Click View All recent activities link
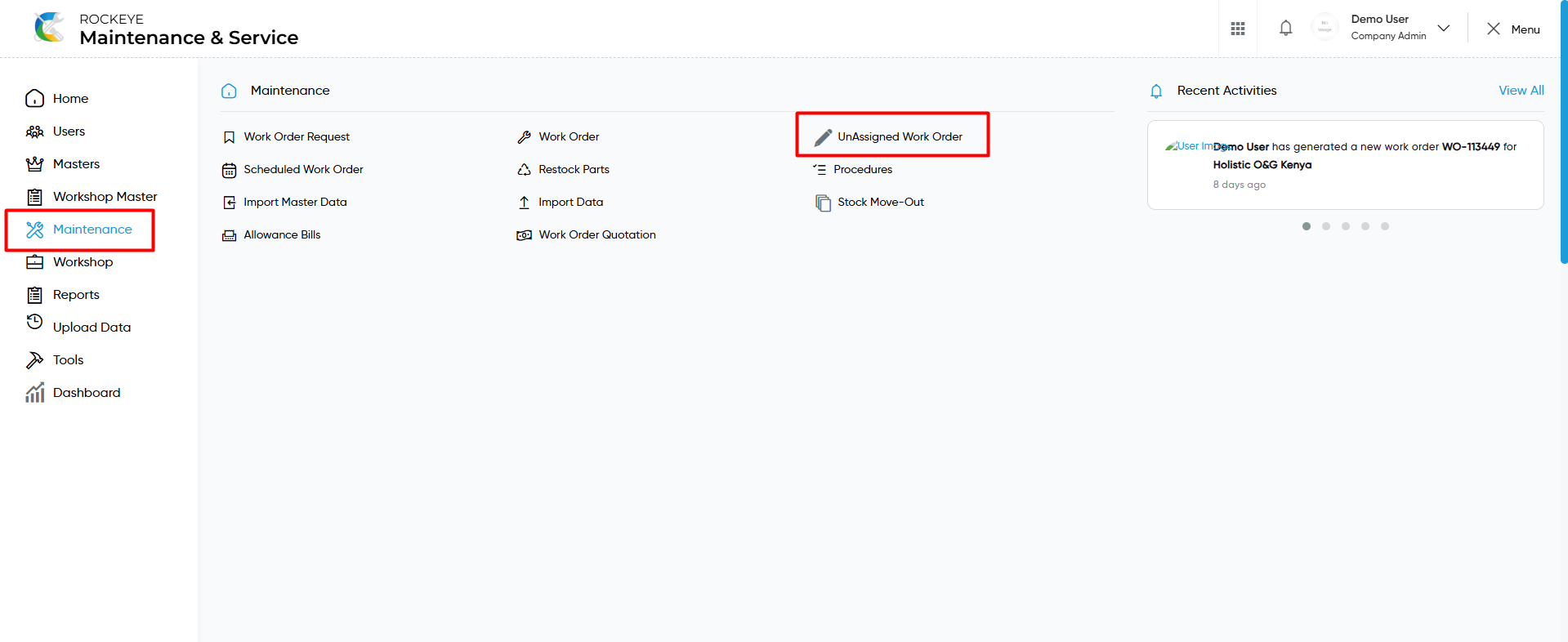1568x642 pixels. 1521,91
